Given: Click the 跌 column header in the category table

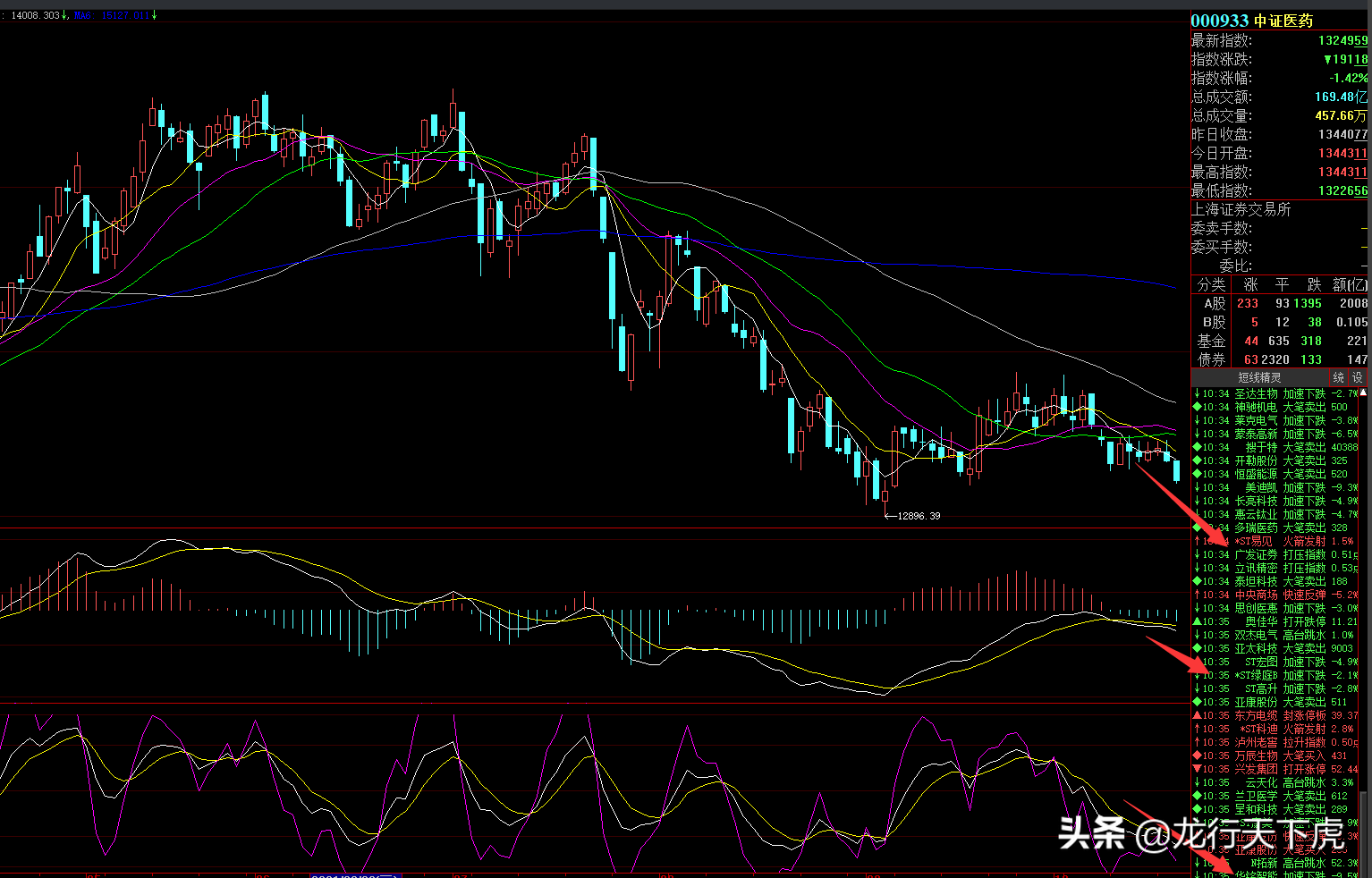Looking at the screenshot, I should pos(1314,284).
